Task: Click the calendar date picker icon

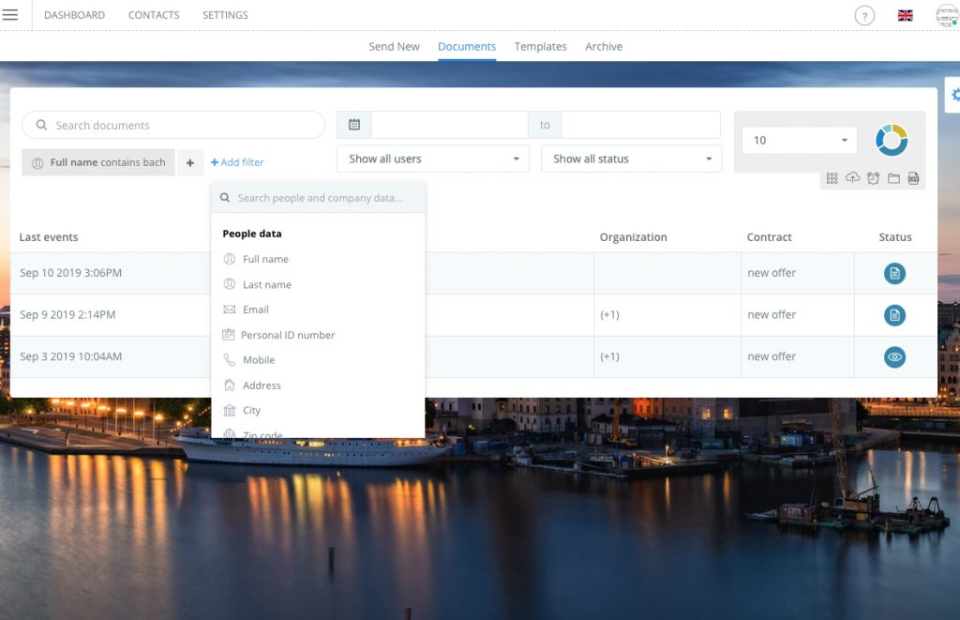Action: tap(354, 125)
